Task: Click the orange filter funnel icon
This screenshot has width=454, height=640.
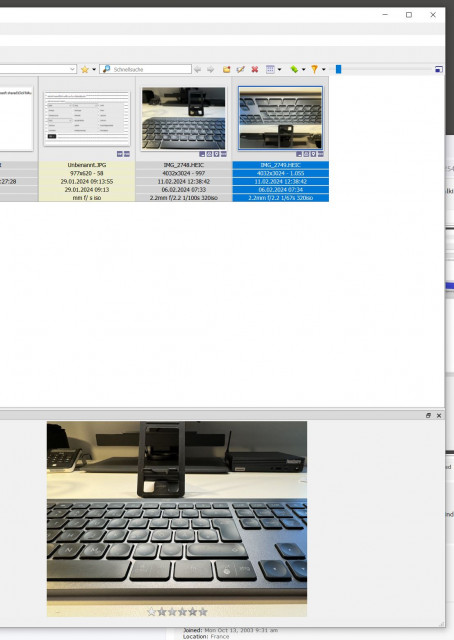Action: 314,69
